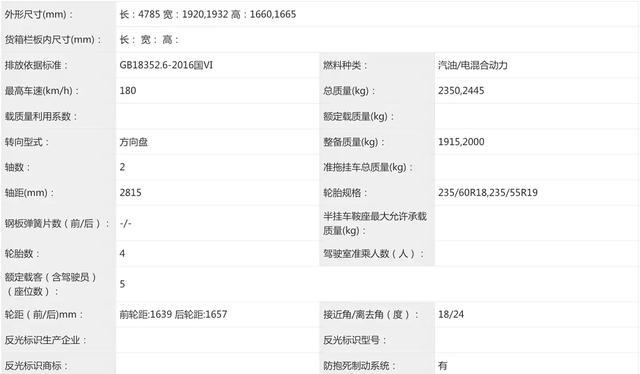The height and width of the screenshot is (374, 640).
Task: Click the 钢板弹簧片数 value -/-
Action: (x=125, y=223)
